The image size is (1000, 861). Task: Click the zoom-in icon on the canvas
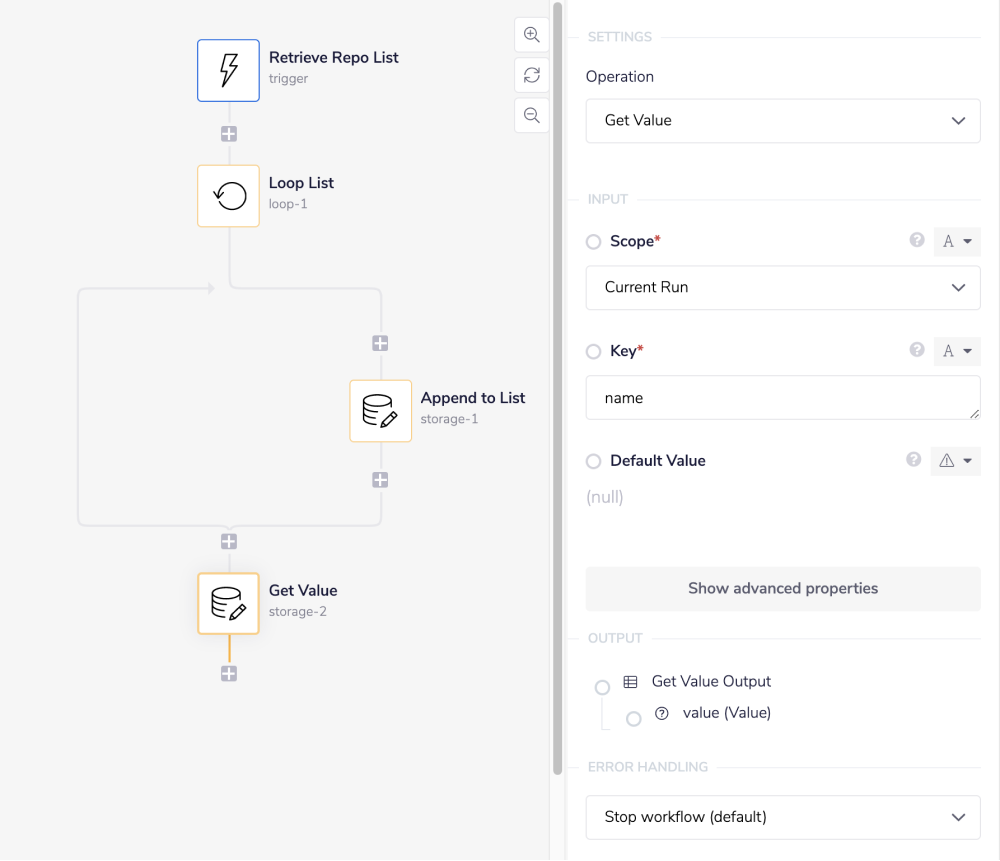pyautogui.click(x=531, y=34)
